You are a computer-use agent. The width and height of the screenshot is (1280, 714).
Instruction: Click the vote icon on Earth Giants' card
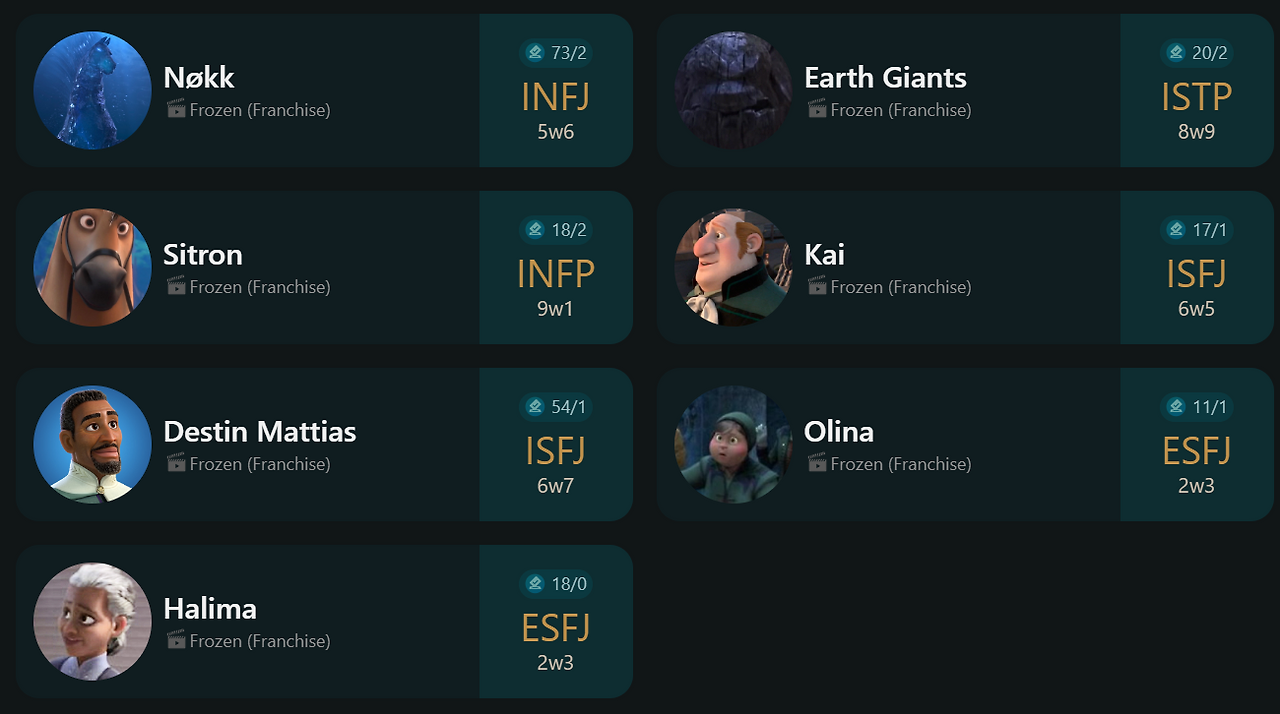tap(1176, 53)
